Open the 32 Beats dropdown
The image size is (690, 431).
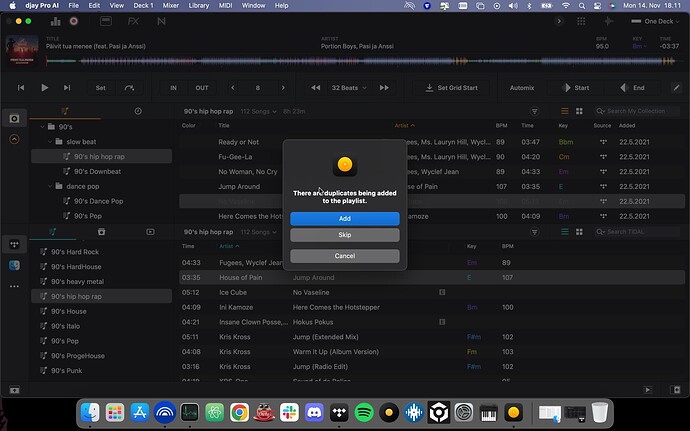click(349, 88)
